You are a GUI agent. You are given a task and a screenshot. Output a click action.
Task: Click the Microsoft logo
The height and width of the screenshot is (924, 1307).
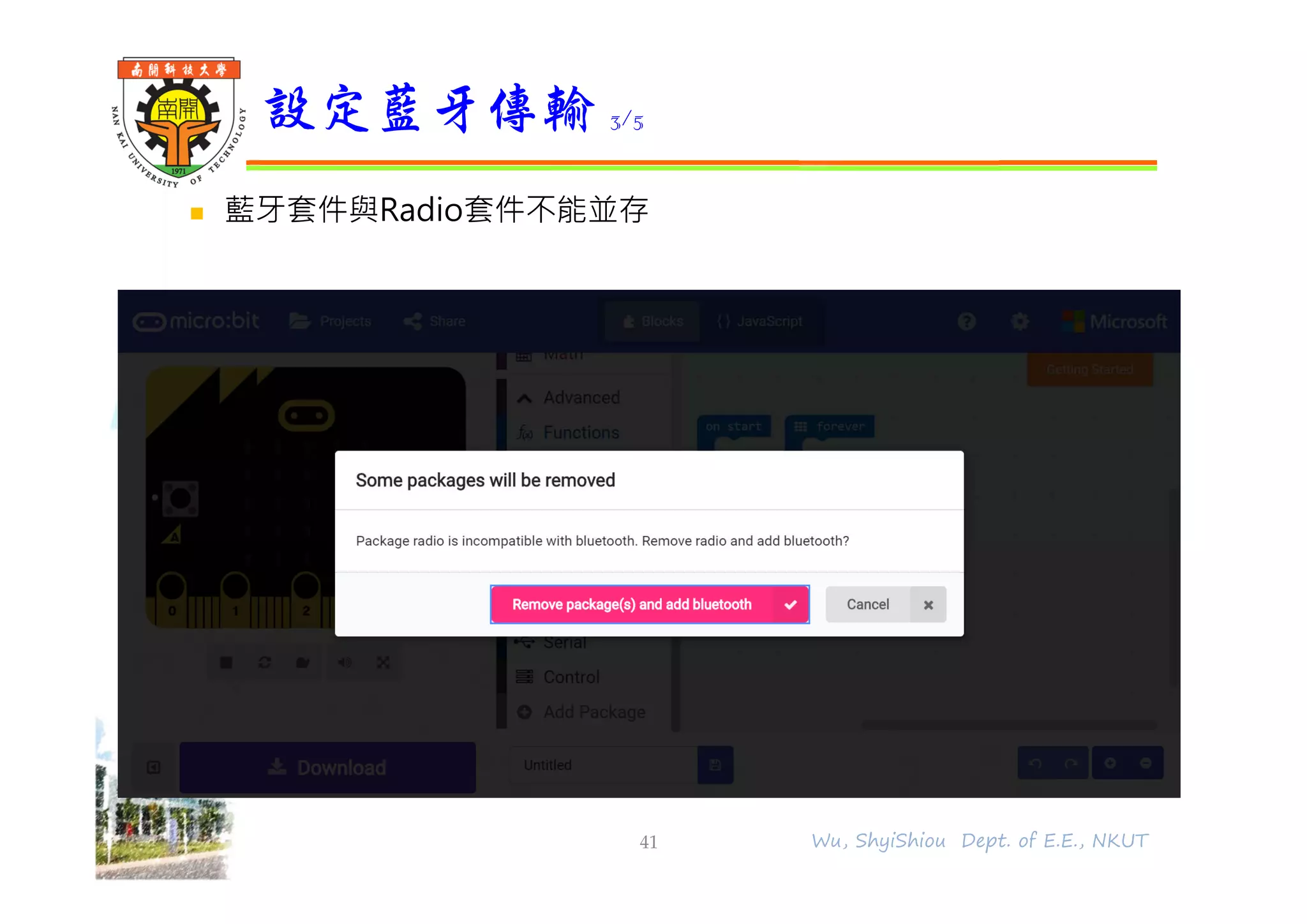(1114, 322)
